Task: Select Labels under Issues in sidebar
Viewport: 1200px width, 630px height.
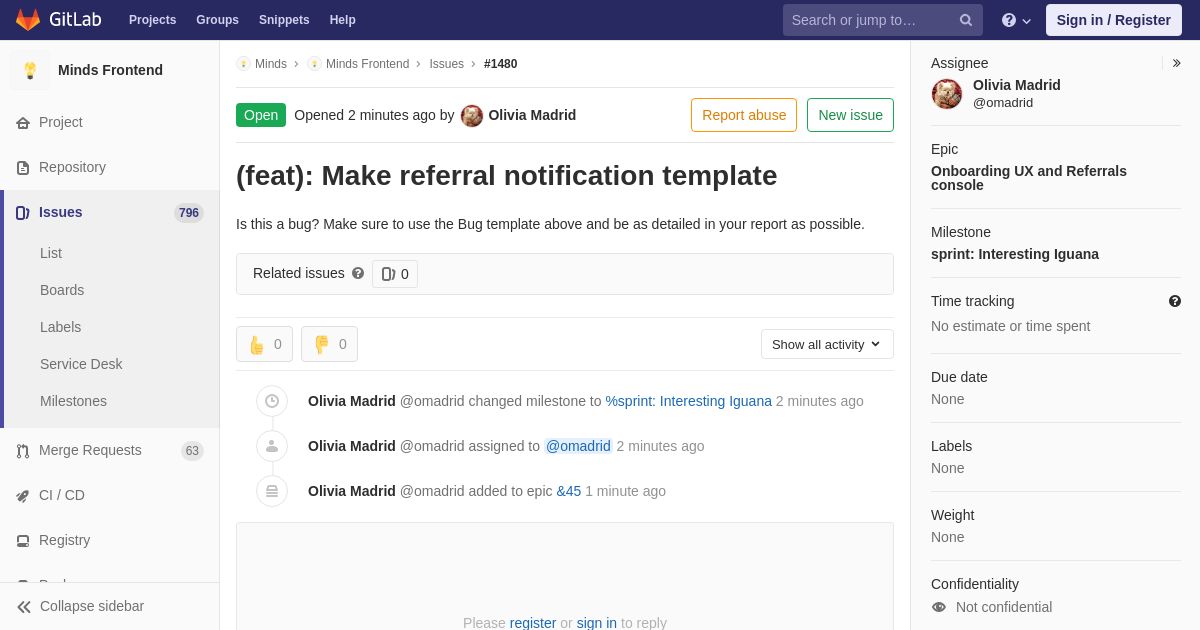Action: click(60, 327)
